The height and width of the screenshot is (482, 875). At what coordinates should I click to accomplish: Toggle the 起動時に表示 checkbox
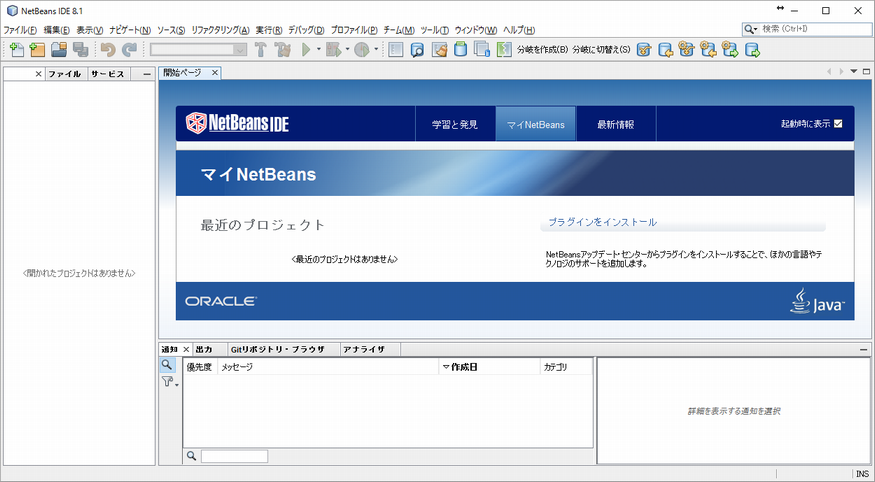click(x=838, y=124)
